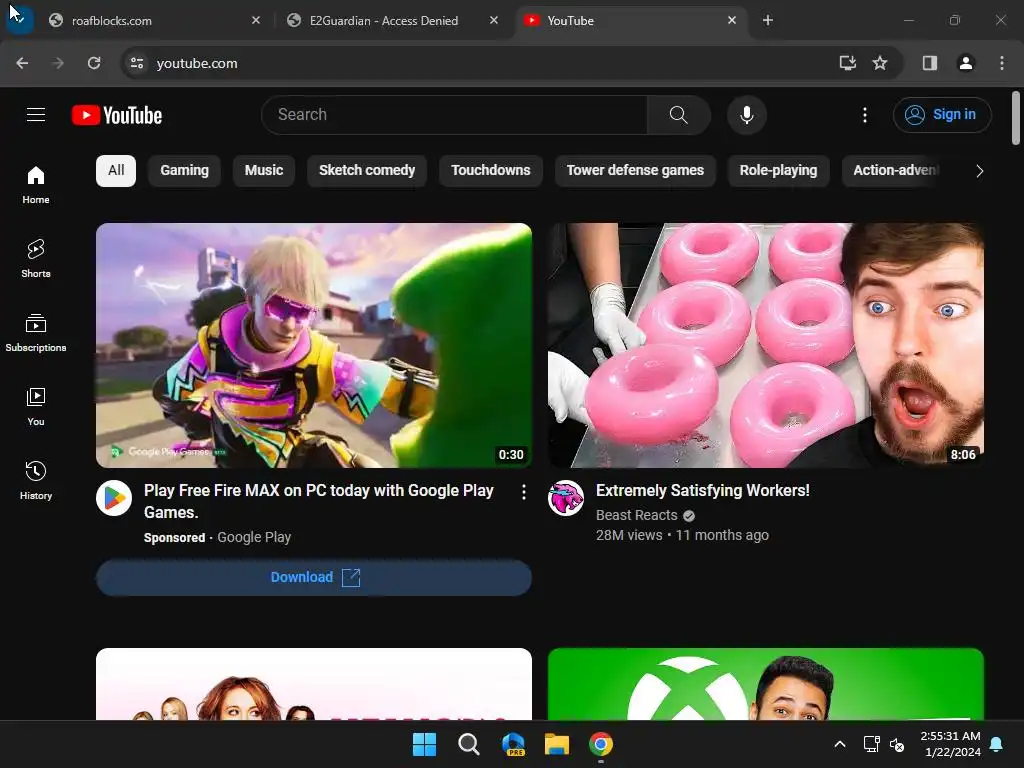1024x768 pixels.
Task: Click network icon in system tray
Action: tap(871, 744)
